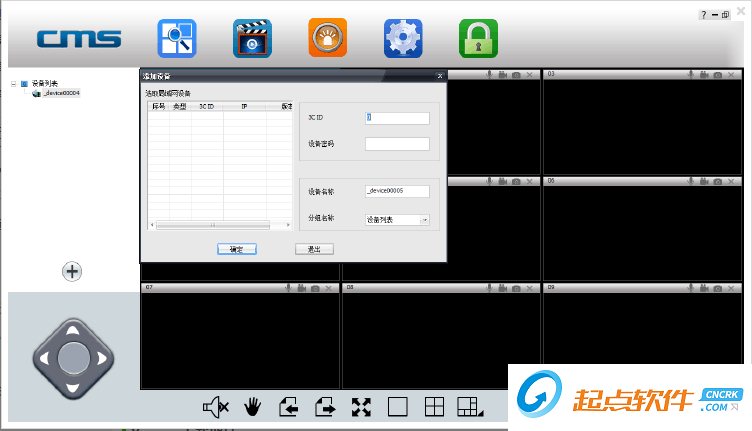Open the video playback clapperboard icon
752x431 pixels.
coord(252,38)
